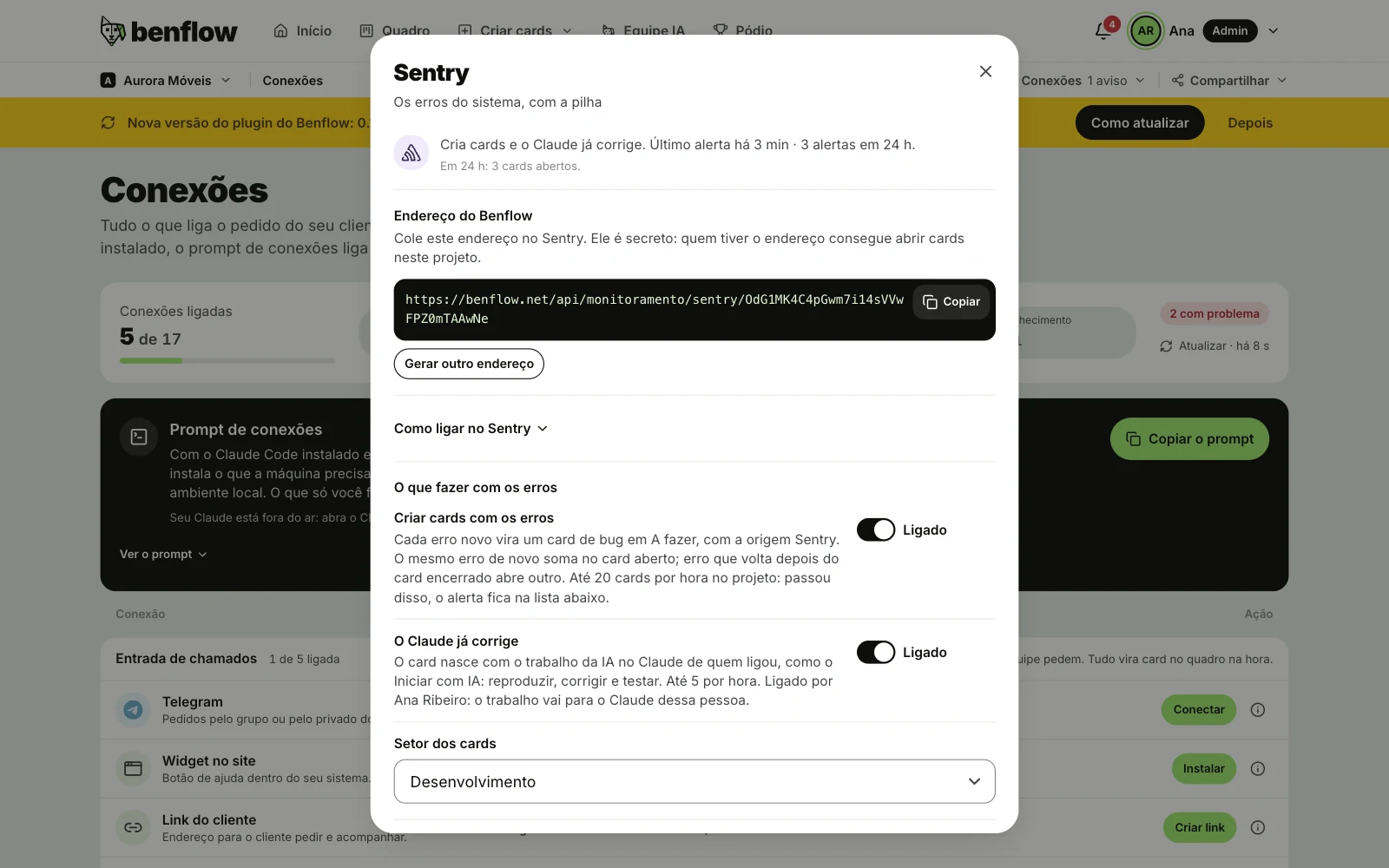Click Conexões breadcrumb link
The width and height of the screenshot is (1389, 868).
click(x=293, y=80)
